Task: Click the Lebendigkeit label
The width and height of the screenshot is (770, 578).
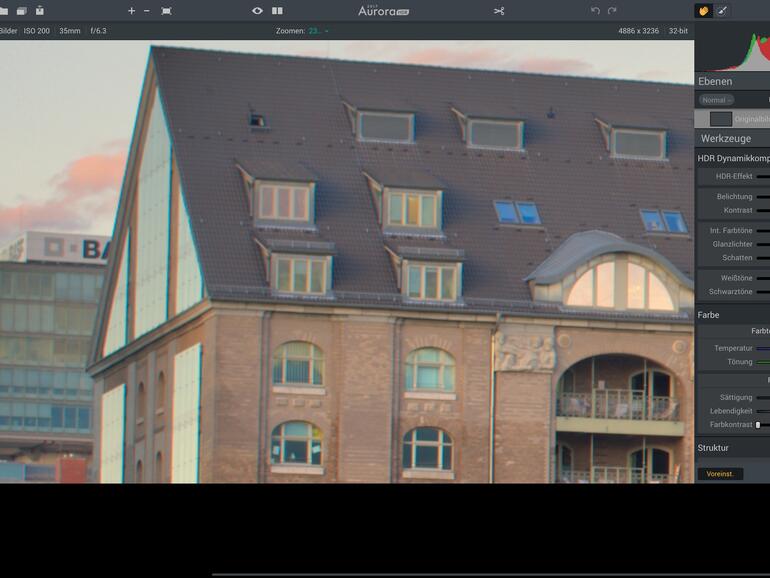Action: pos(731,411)
